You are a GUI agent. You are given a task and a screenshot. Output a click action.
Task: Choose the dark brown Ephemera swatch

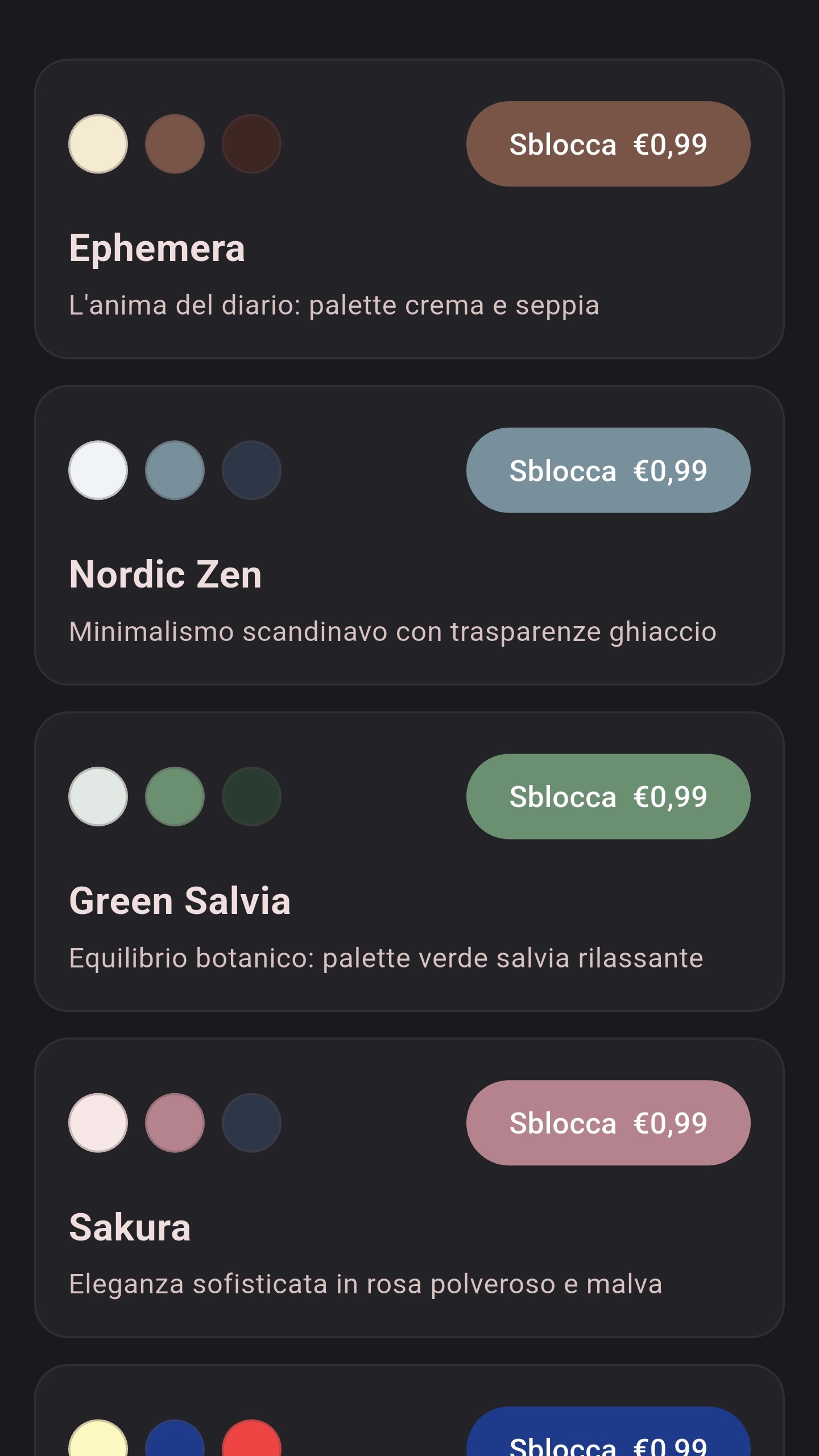pyautogui.click(x=251, y=144)
